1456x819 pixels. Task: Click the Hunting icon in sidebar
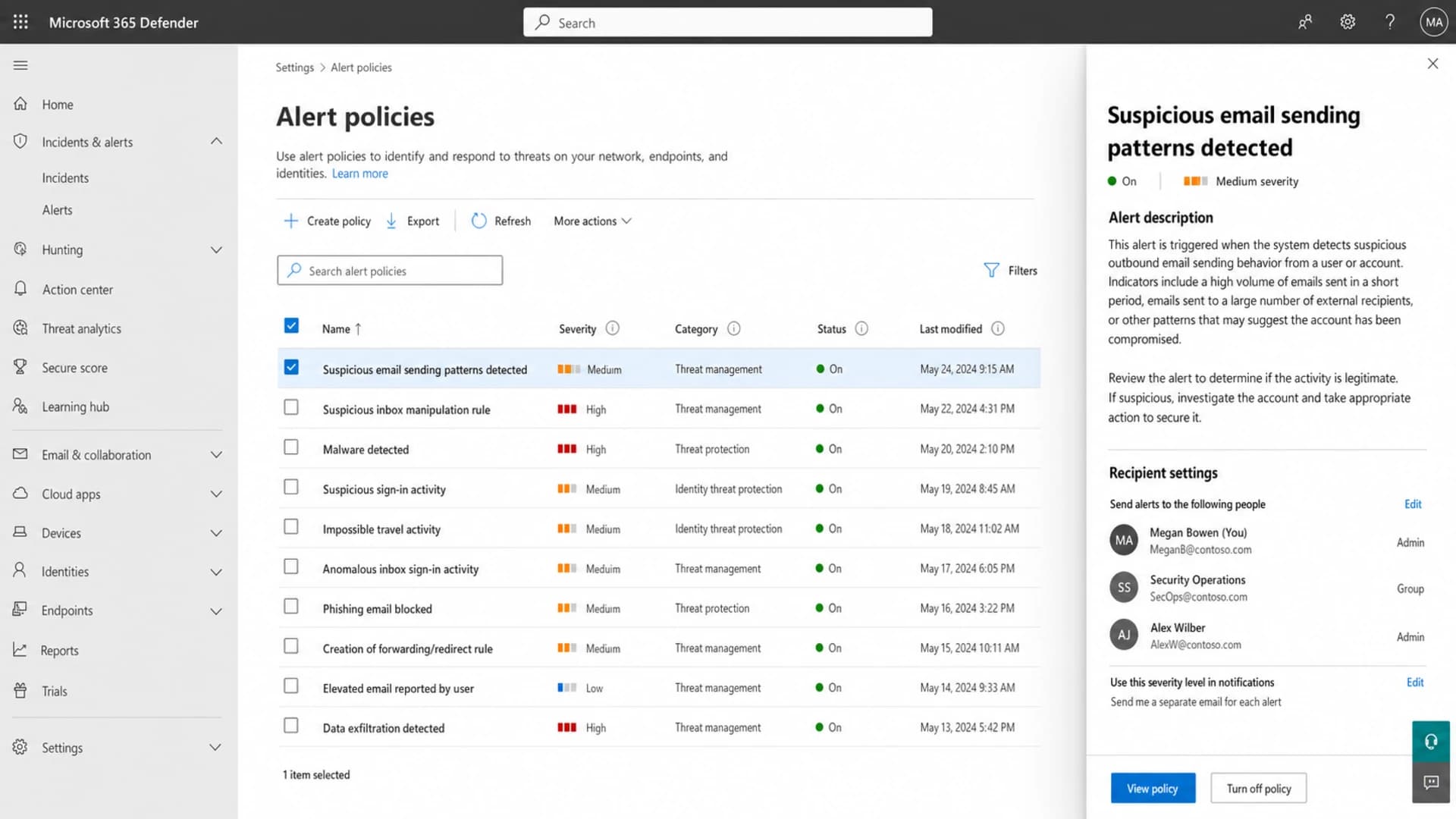coord(20,249)
